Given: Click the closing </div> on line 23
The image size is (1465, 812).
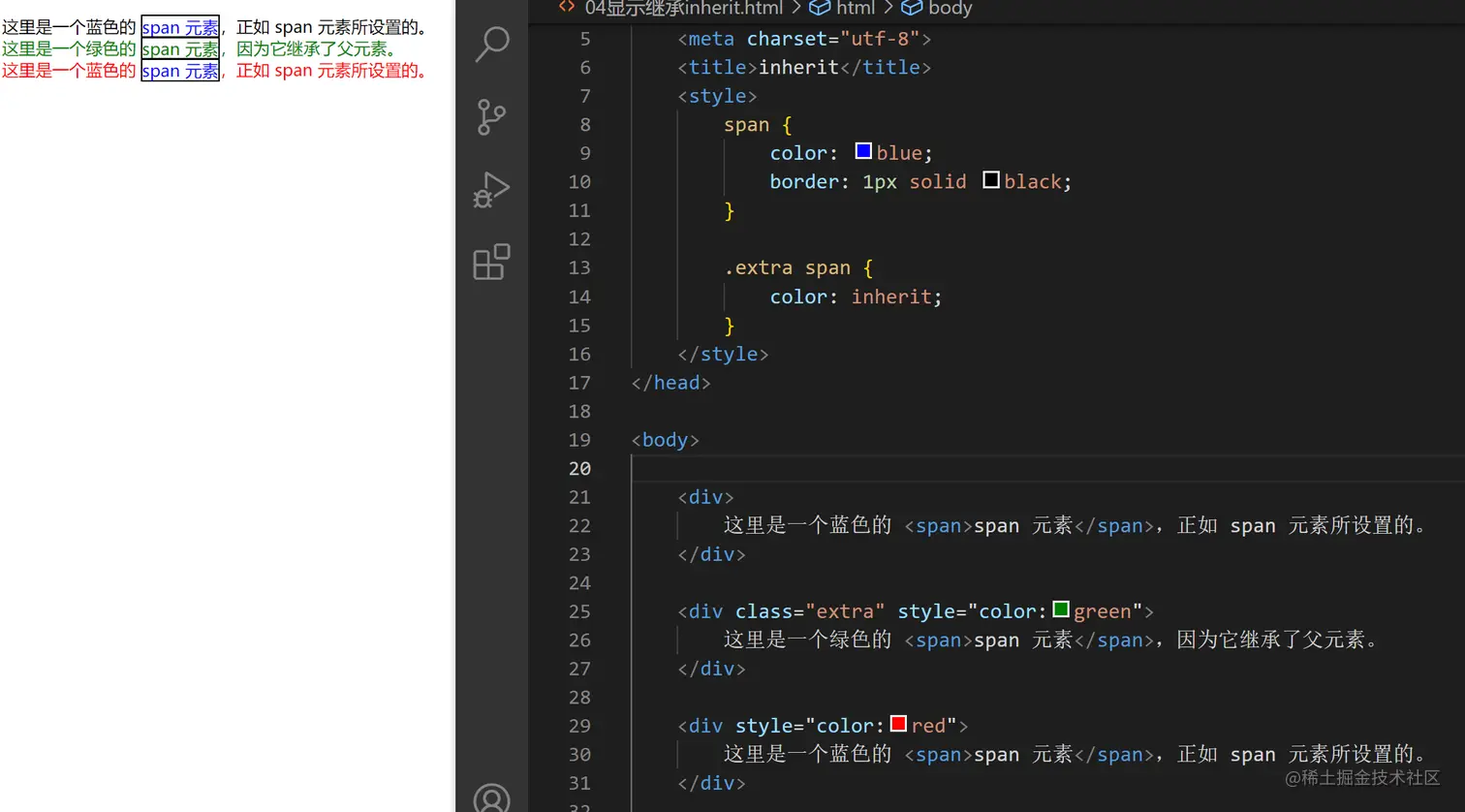Looking at the screenshot, I should click(711, 554).
